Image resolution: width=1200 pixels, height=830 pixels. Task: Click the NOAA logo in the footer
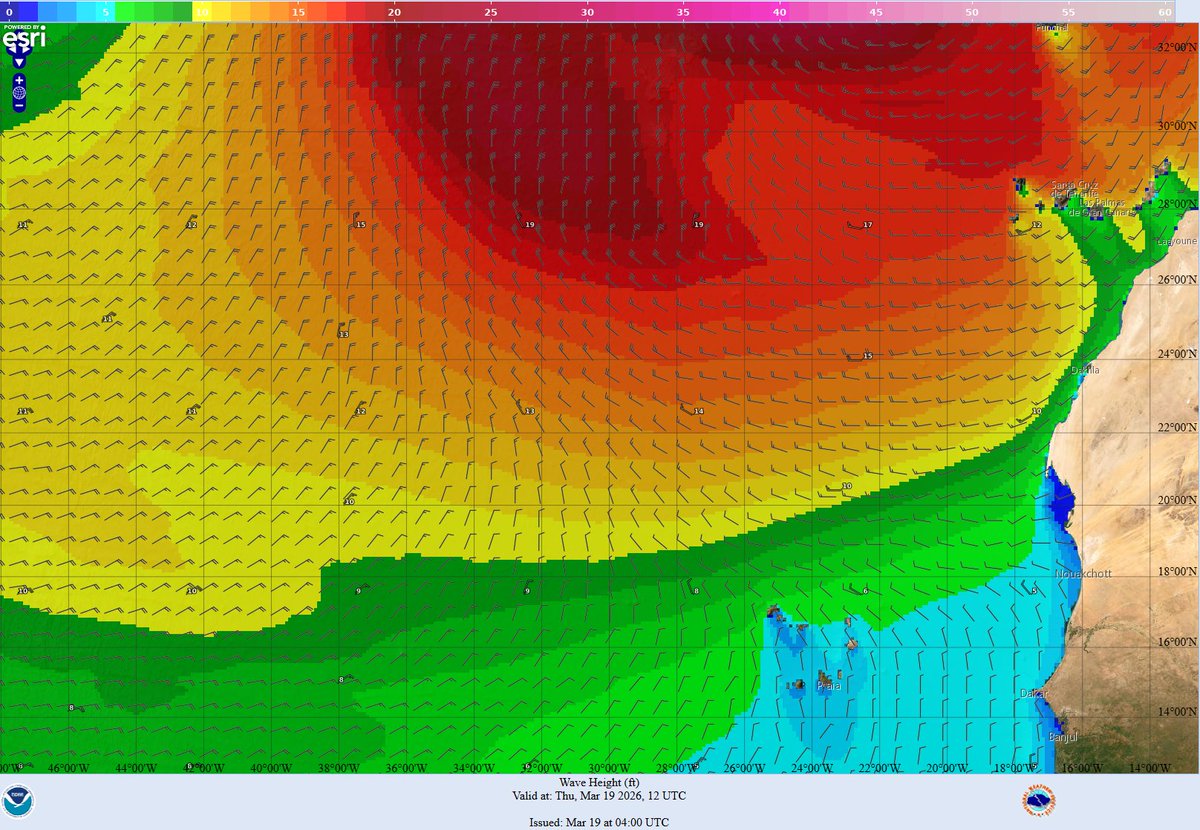tap(19, 802)
